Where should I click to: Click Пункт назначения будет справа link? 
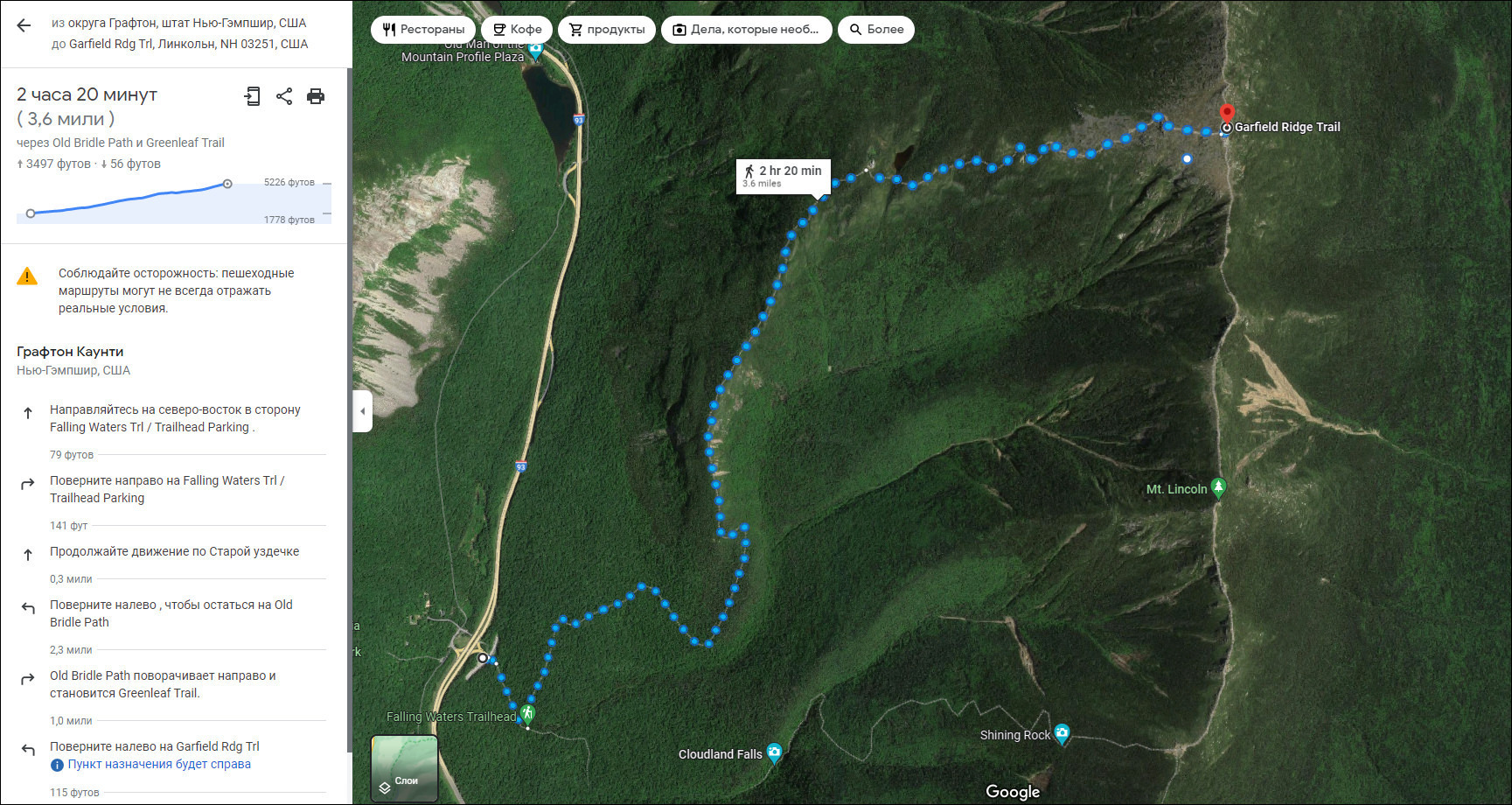[x=159, y=764]
